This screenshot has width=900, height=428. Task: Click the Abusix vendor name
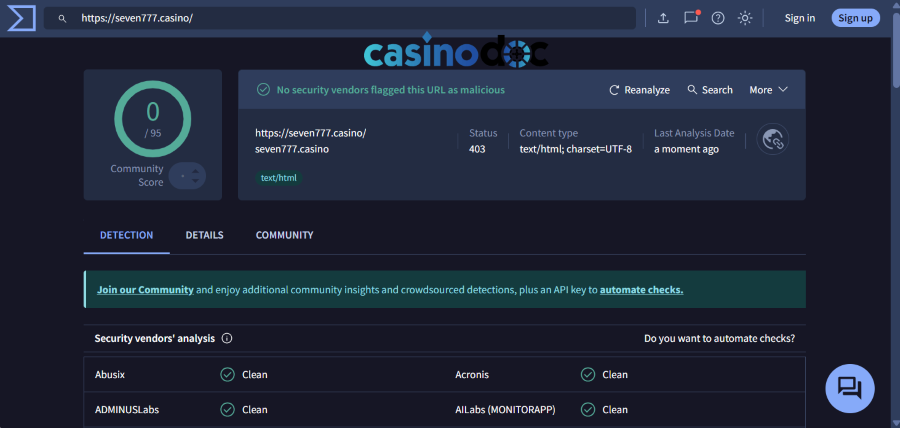coord(110,375)
